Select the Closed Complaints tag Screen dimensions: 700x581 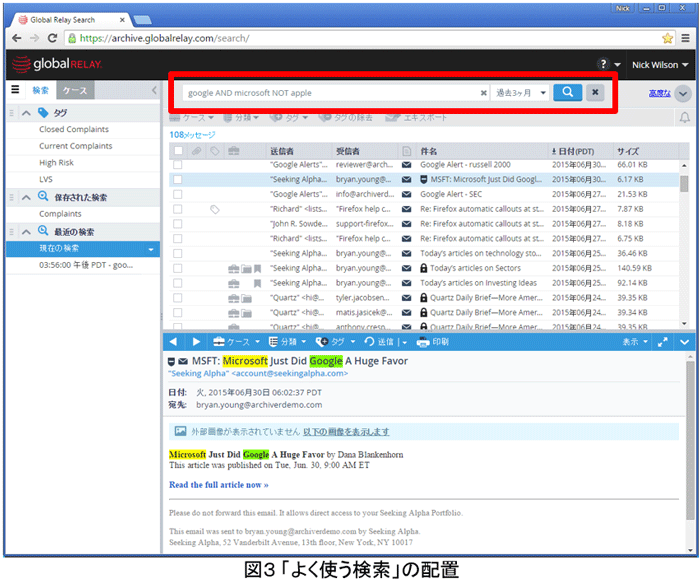coord(74,129)
